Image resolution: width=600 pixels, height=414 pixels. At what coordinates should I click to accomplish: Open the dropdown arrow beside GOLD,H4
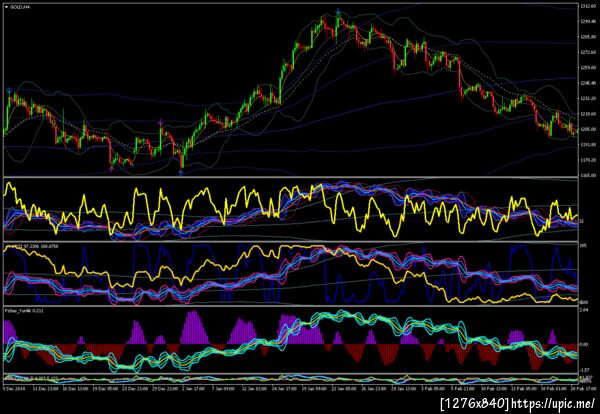coord(7,7)
